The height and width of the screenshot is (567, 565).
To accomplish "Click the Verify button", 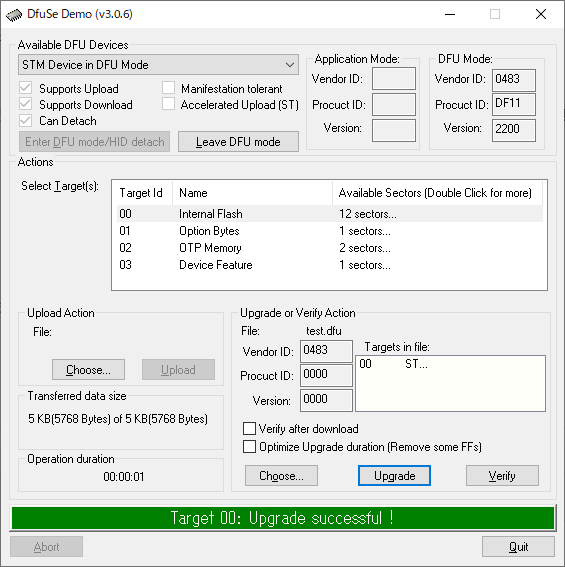I will pyautogui.click(x=502, y=476).
